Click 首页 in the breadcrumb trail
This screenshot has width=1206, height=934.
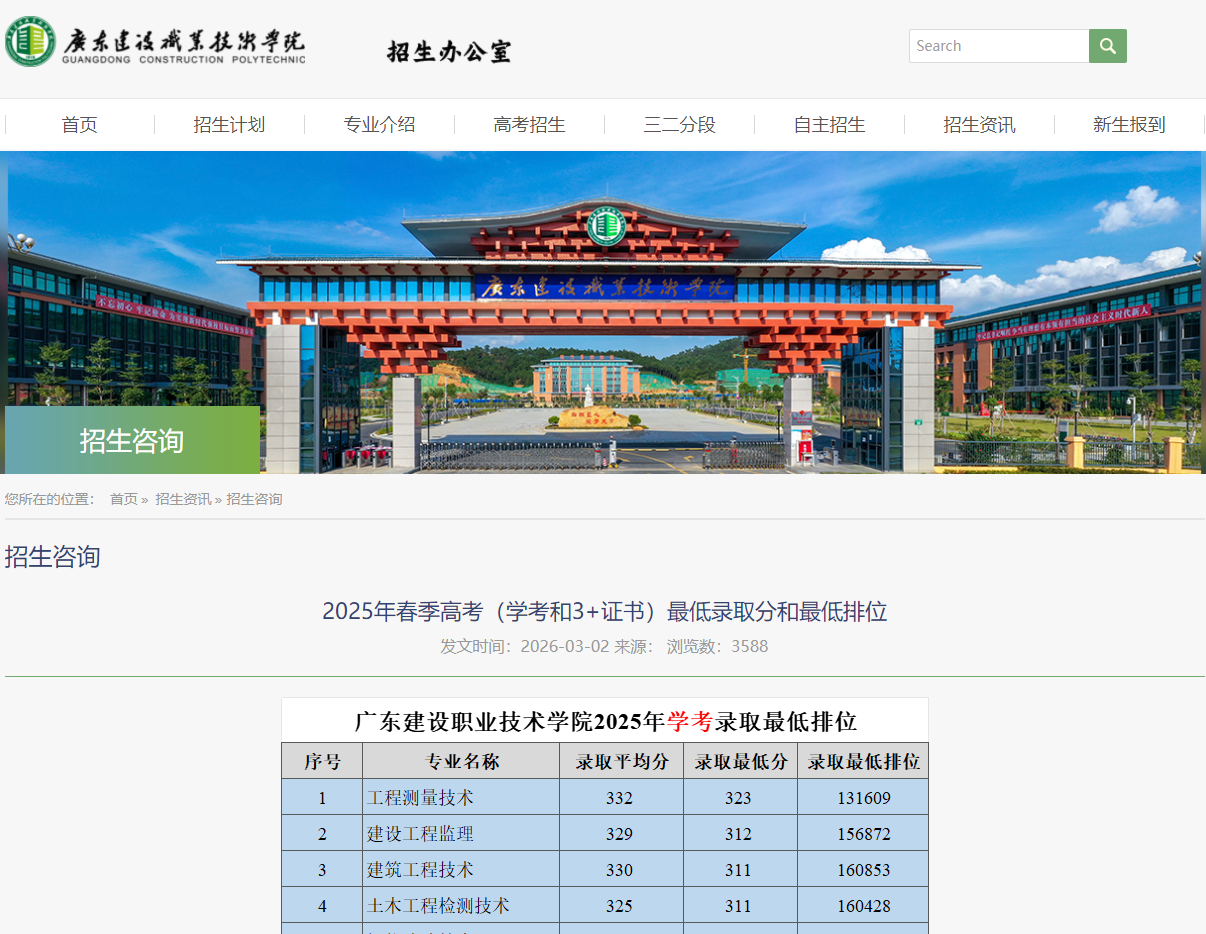[124, 499]
